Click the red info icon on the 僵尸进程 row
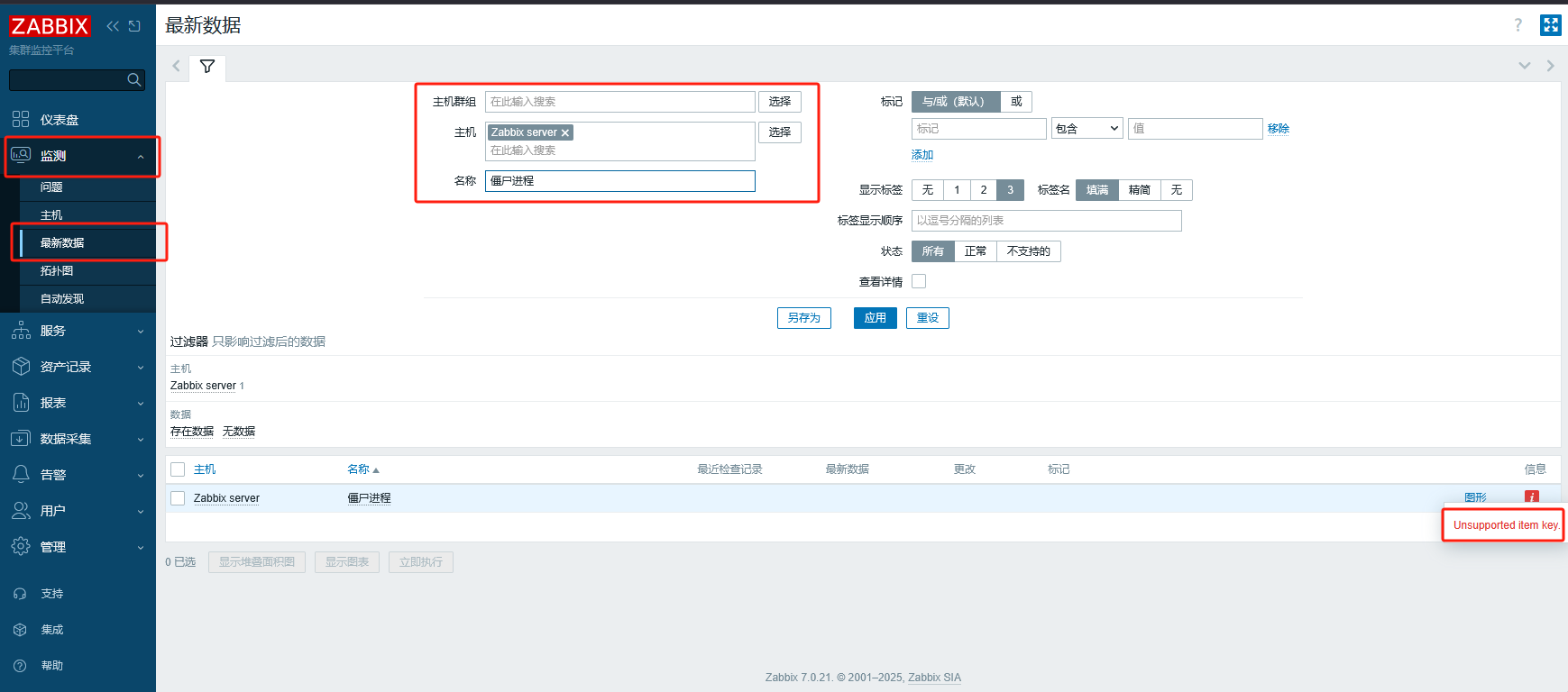This screenshot has width=1568, height=692. coord(1532,496)
